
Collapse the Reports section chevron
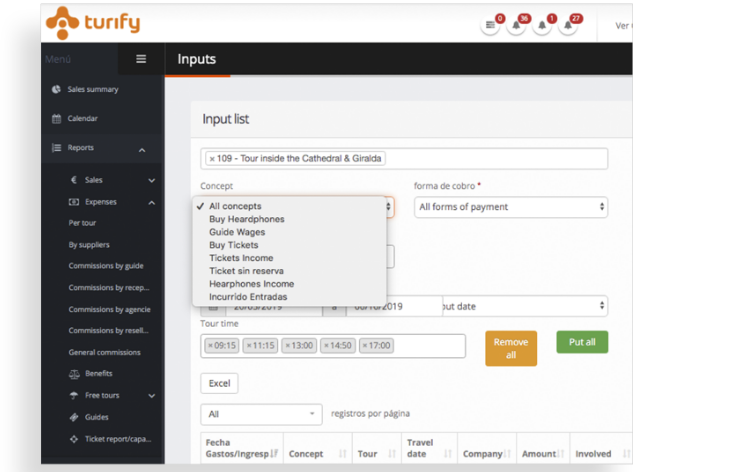pos(142,150)
